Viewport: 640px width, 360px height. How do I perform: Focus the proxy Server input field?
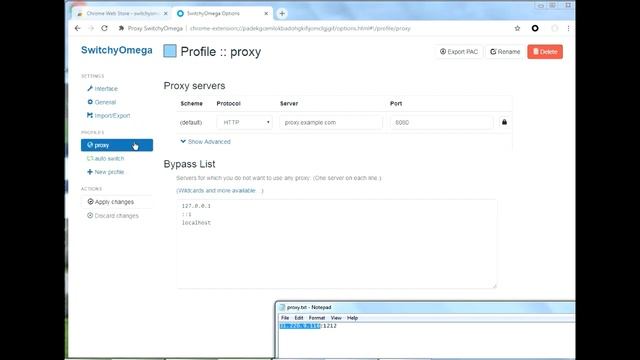click(331, 122)
